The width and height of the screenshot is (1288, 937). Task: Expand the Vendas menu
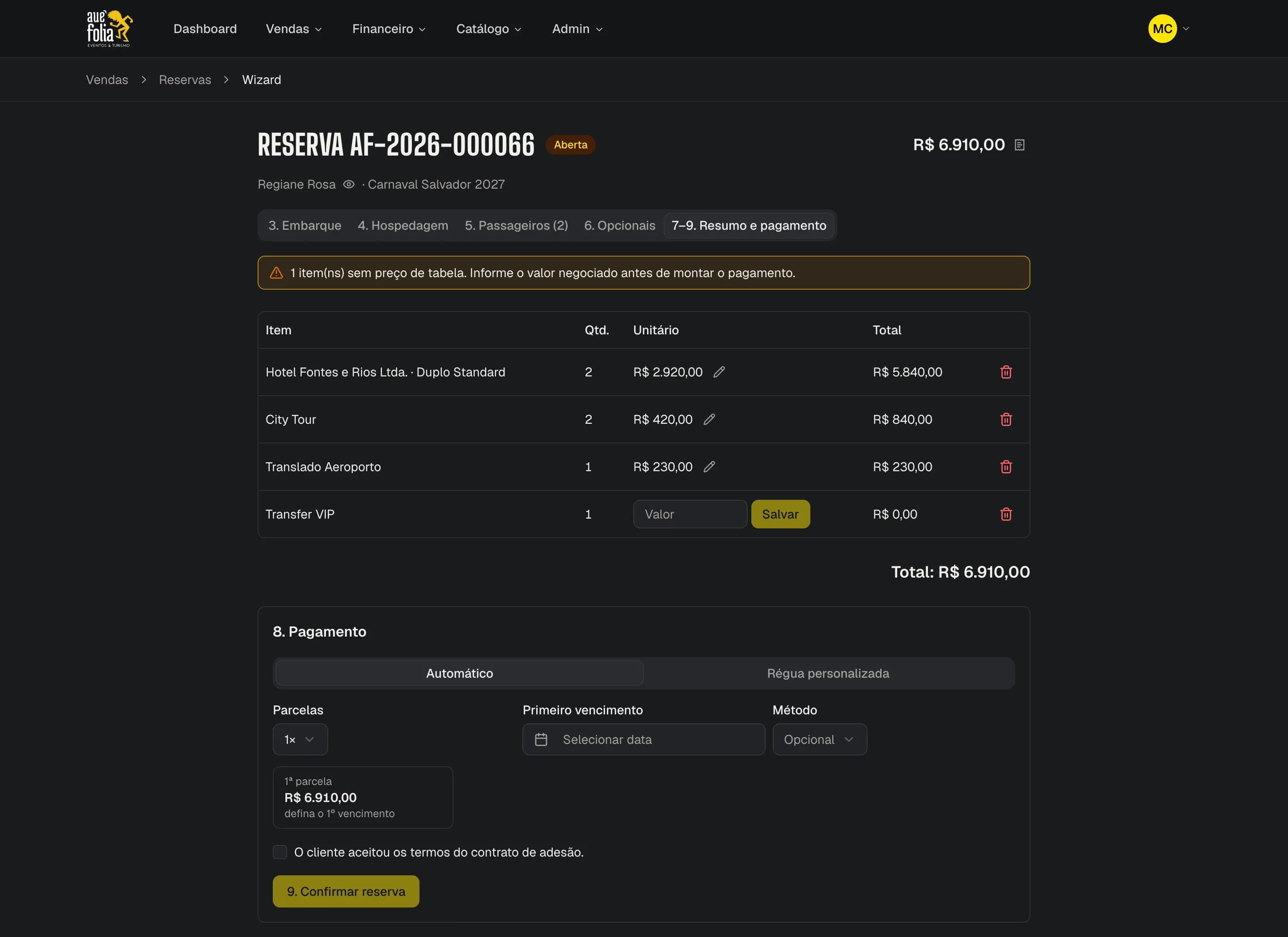(294, 28)
